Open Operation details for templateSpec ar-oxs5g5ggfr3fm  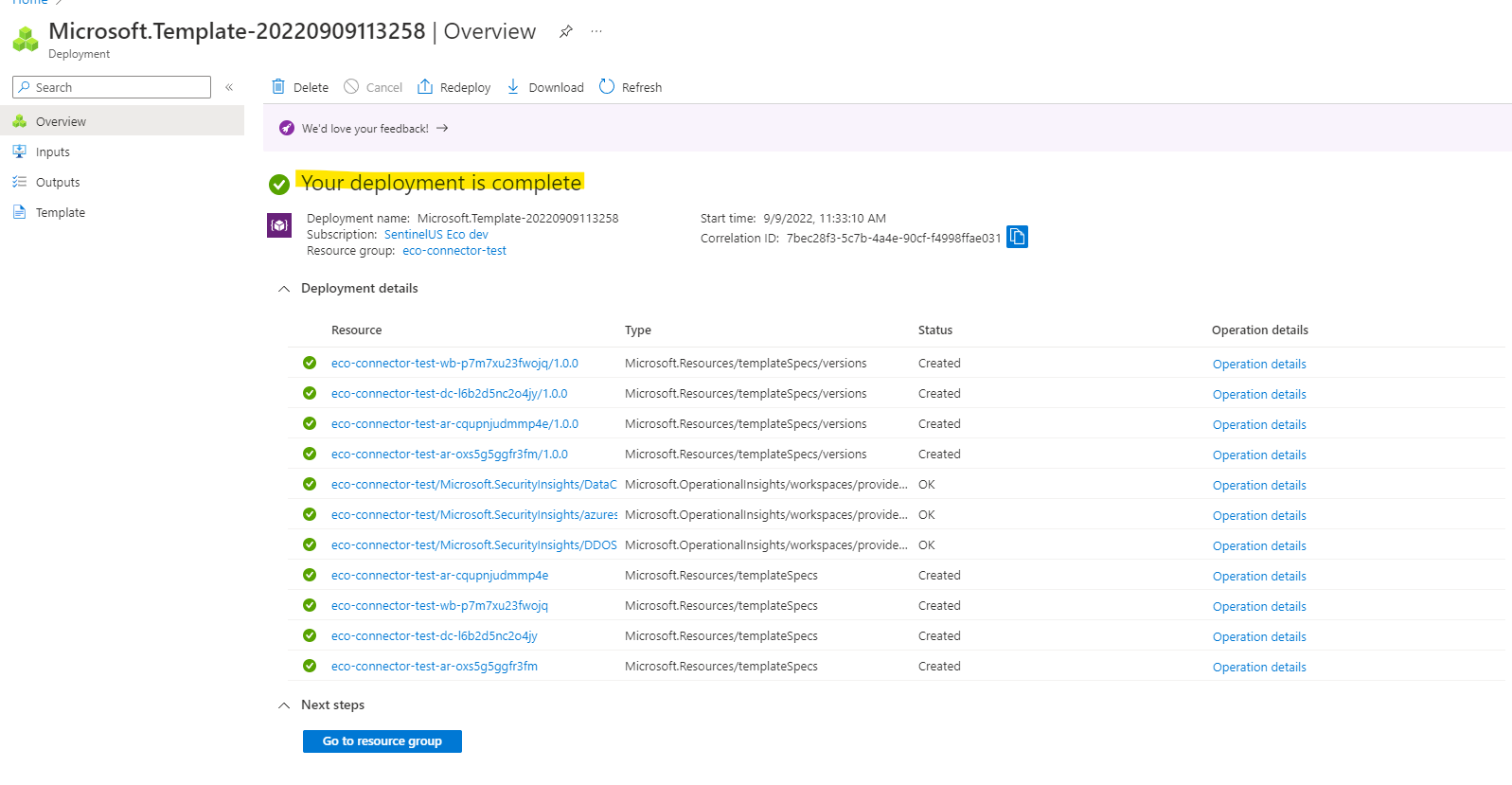[1259, 668]
